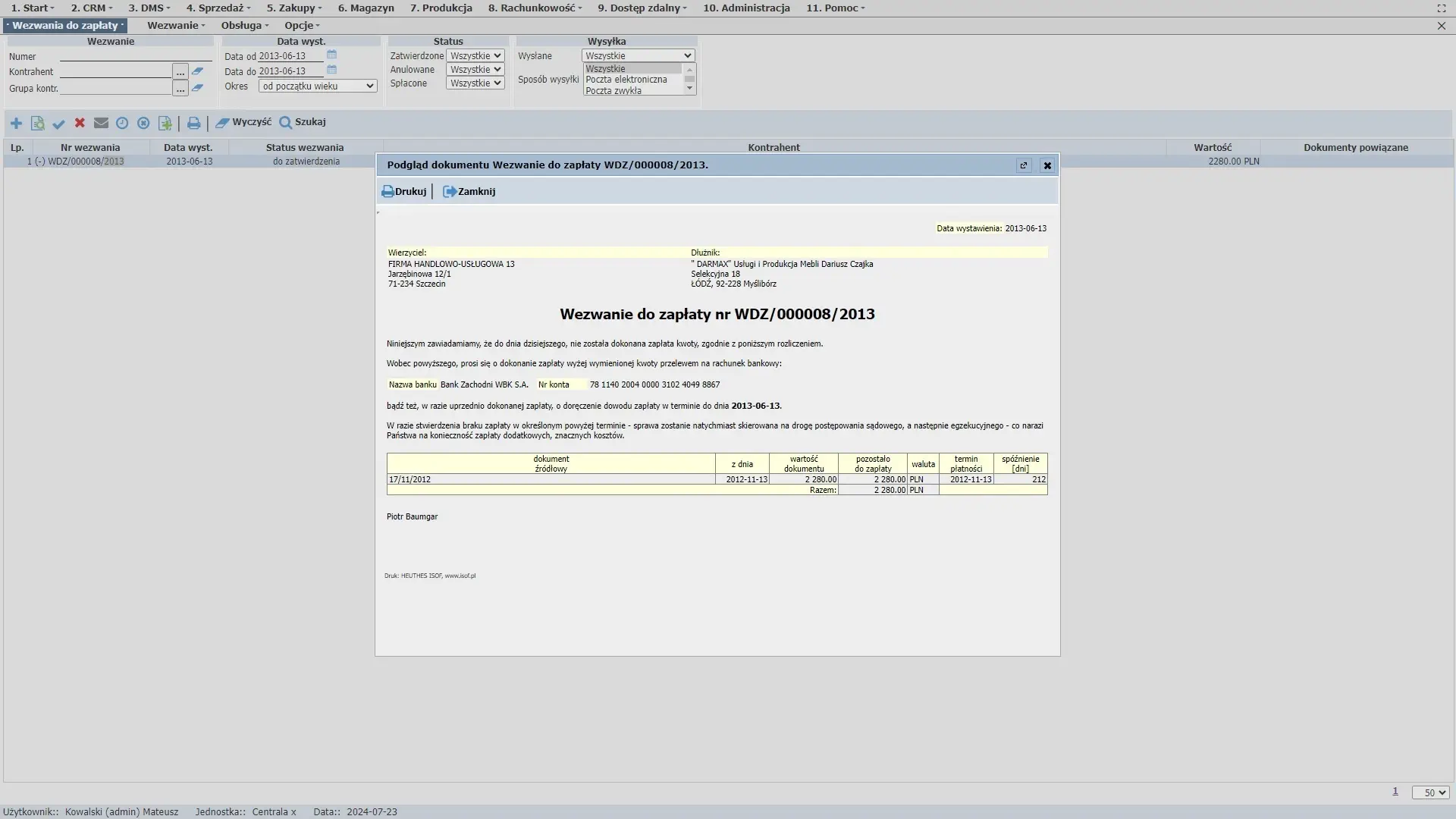The width and height of the screenshot is (1456, 819).
Task: Clear Kontrahent field with eraser icon
Action: pos(197,71)
